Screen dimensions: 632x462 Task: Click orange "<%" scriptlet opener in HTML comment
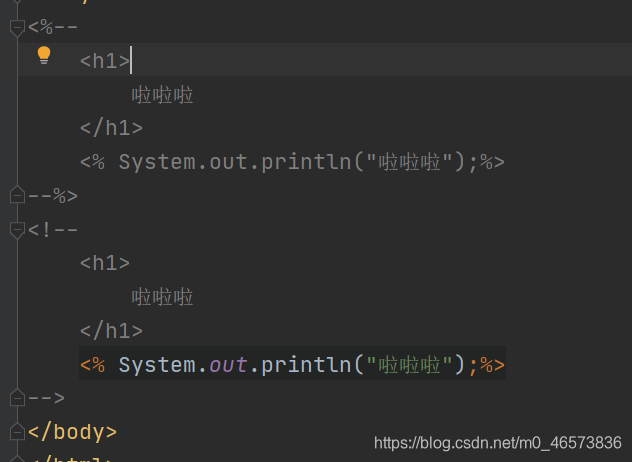pos(93,365)
